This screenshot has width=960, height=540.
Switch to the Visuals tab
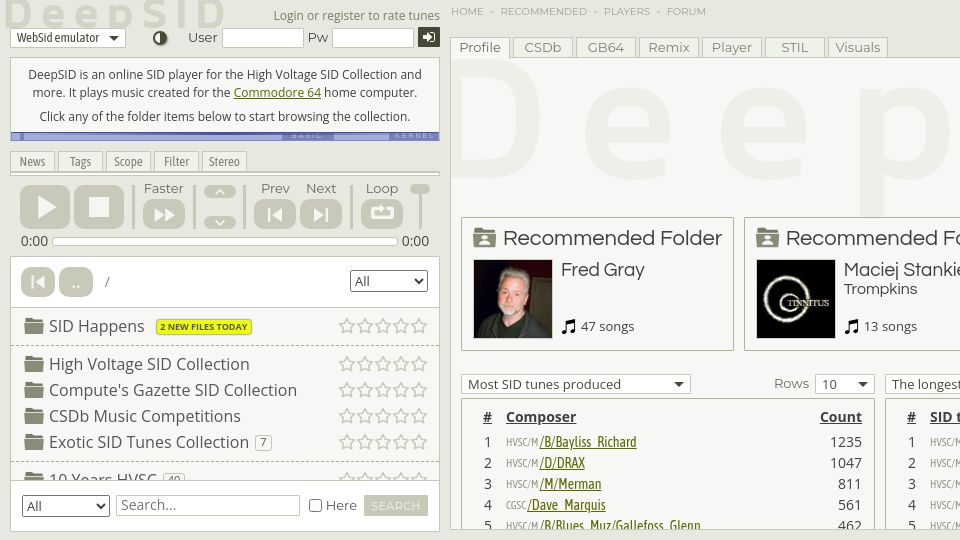[857, 48]
